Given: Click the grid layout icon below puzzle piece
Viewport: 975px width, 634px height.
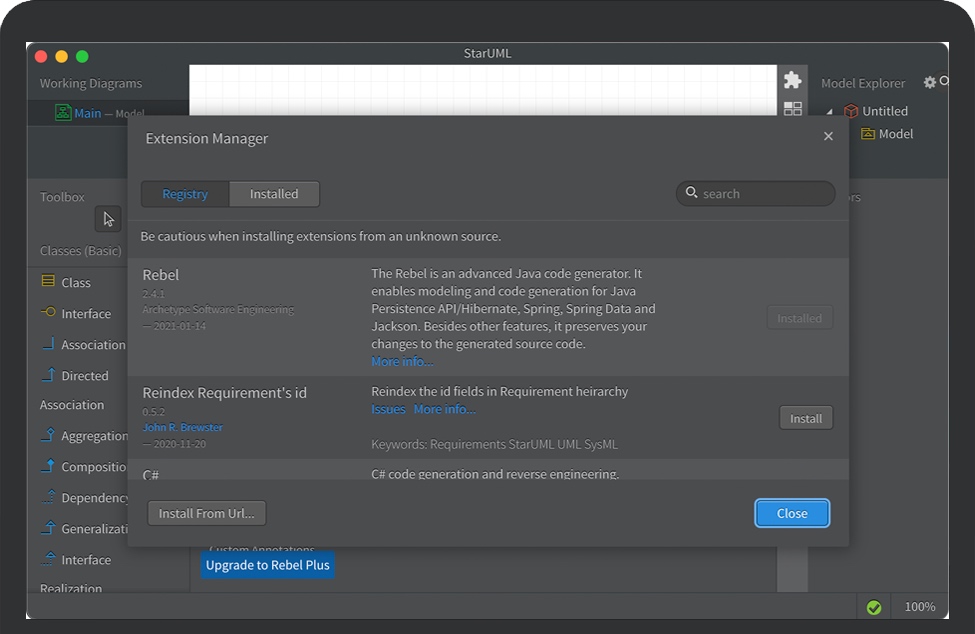Looking at the screenshot, I should [x=792, y=108].
